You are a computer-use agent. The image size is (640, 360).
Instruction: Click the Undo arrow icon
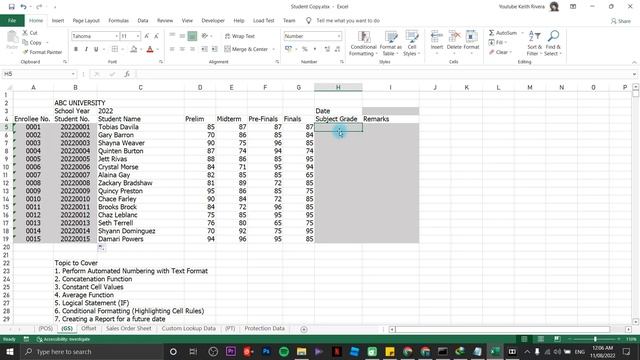(x=23, y=7)
